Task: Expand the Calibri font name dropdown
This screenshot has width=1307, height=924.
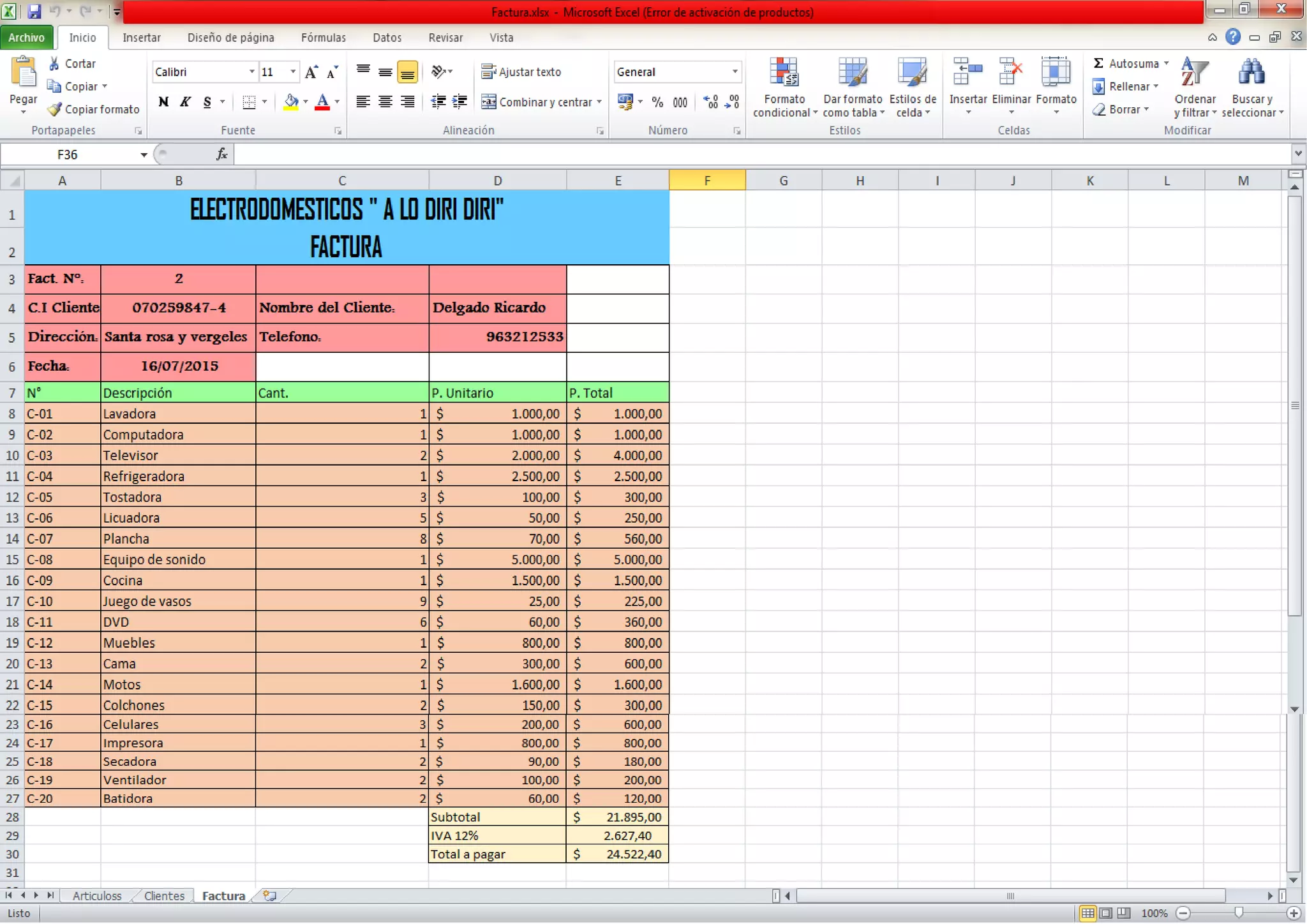Action: click(x=251, y=72)
